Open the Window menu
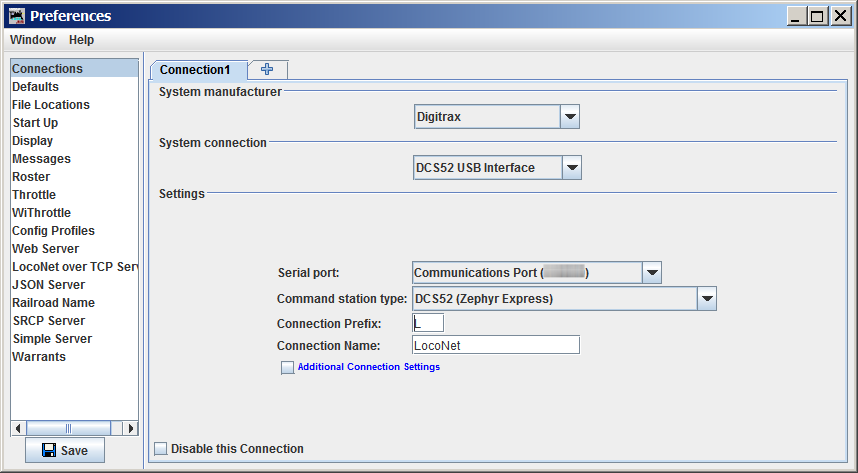 33,40
